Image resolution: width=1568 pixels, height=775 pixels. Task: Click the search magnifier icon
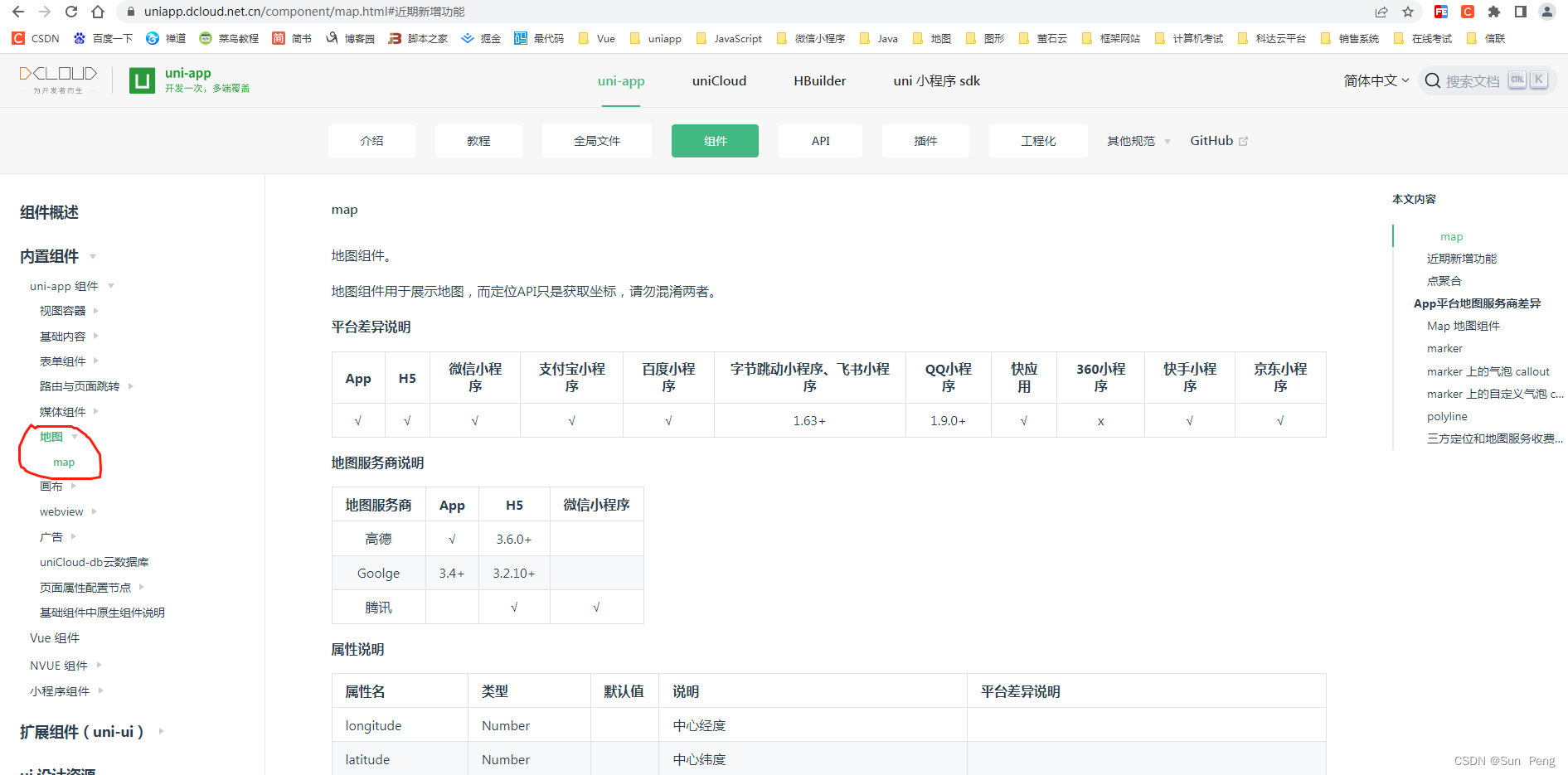[x=1432, y=80]
